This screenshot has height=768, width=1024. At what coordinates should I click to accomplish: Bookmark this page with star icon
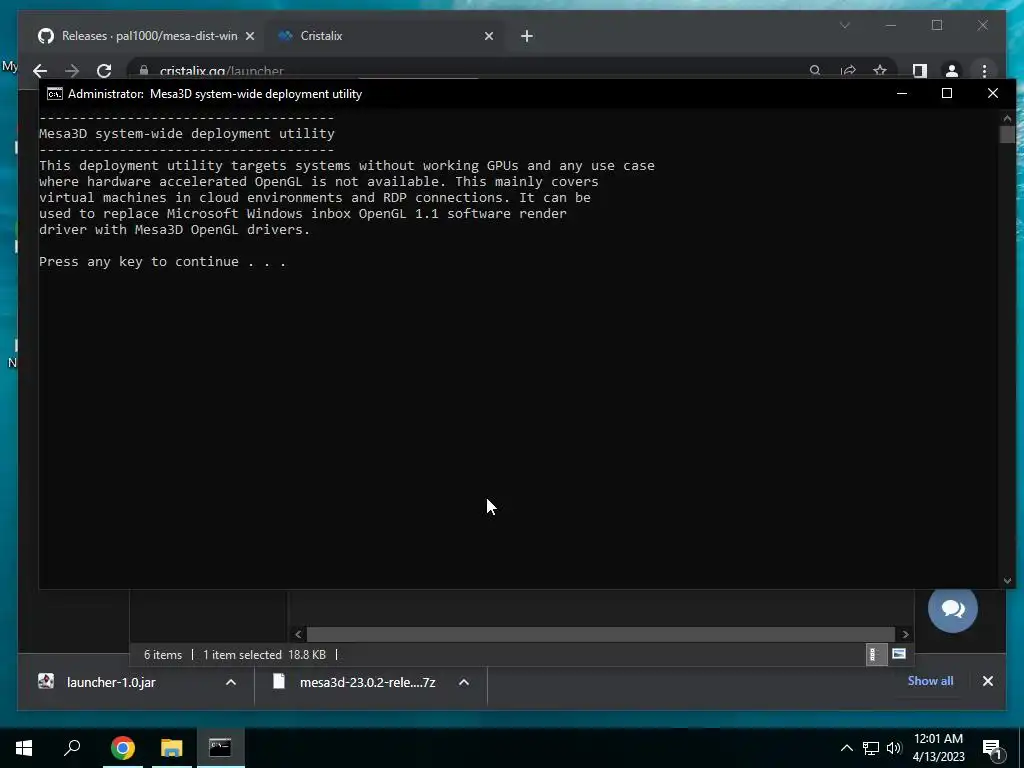pyautogui.click(x=880, y=70)
